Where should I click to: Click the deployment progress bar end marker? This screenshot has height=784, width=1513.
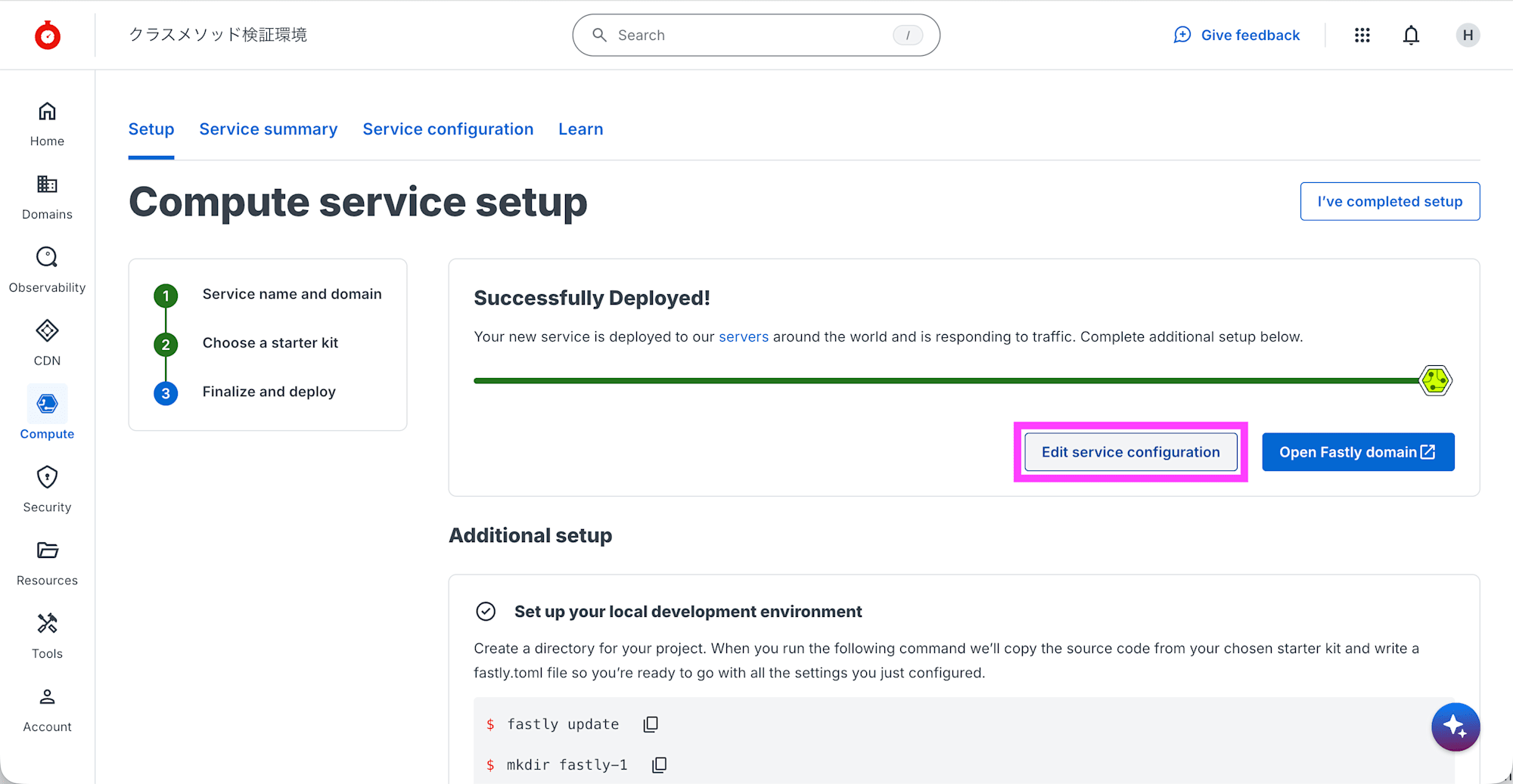(1435, 380)
